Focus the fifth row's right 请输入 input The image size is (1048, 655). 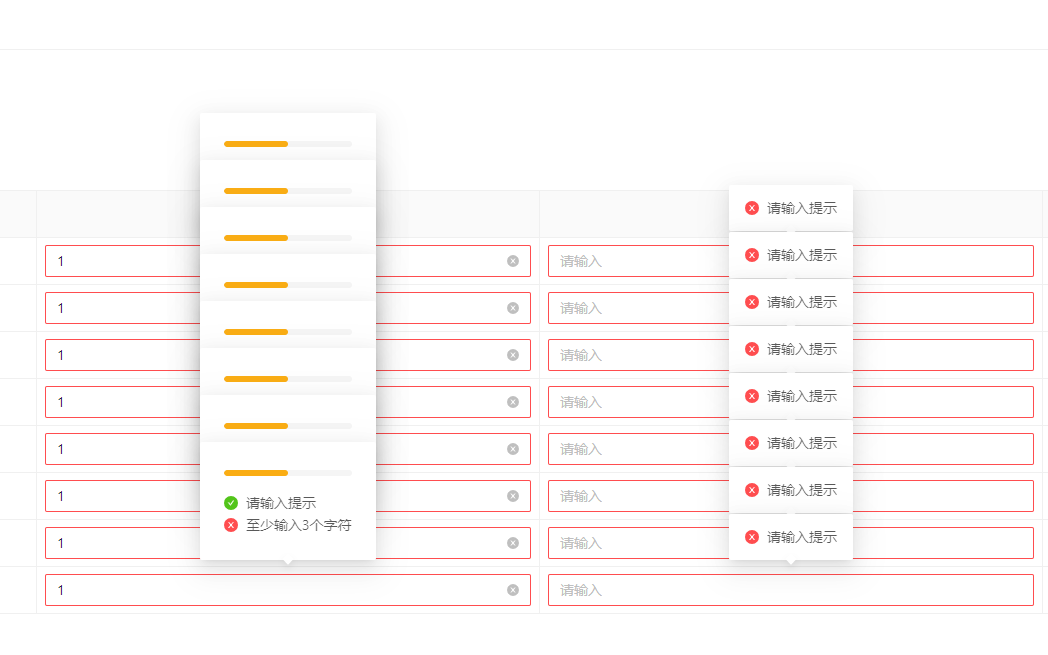[791, 449]
